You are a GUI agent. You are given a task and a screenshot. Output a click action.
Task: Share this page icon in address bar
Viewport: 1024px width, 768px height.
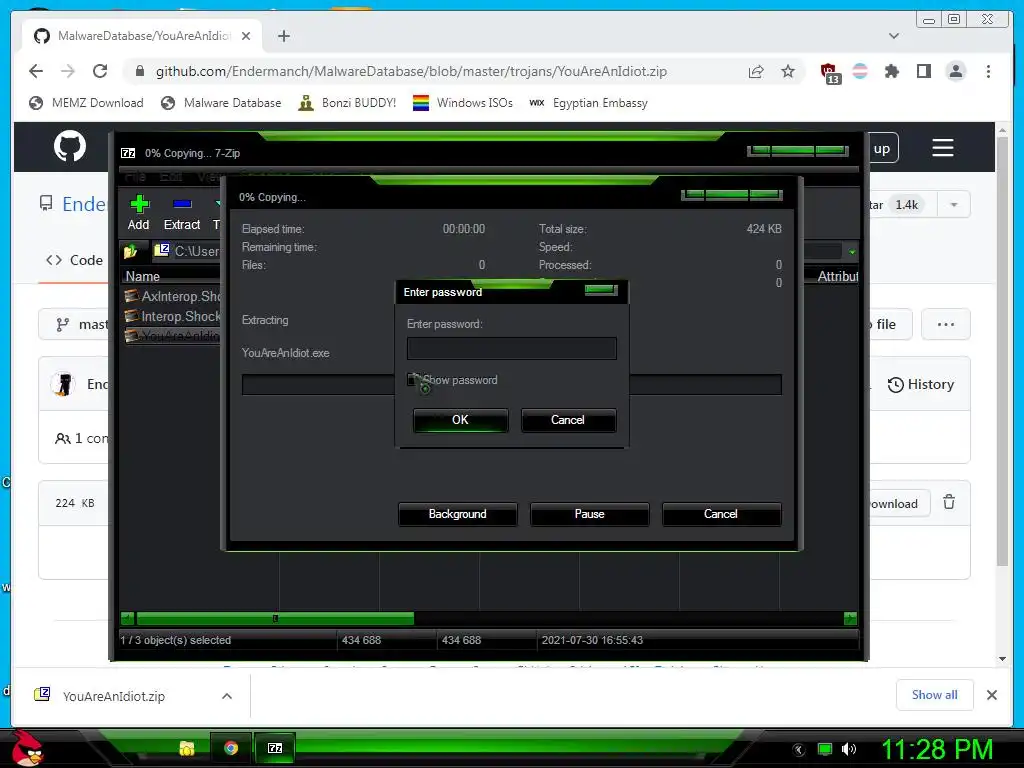click(756, 71)
